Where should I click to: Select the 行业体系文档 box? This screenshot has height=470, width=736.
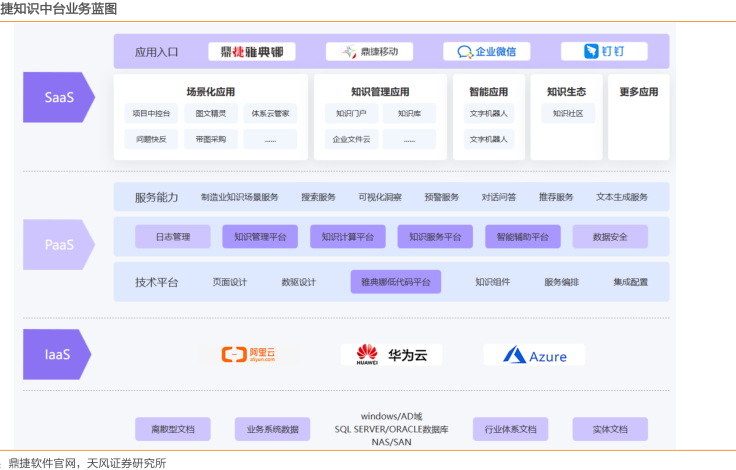pos(510,429)
